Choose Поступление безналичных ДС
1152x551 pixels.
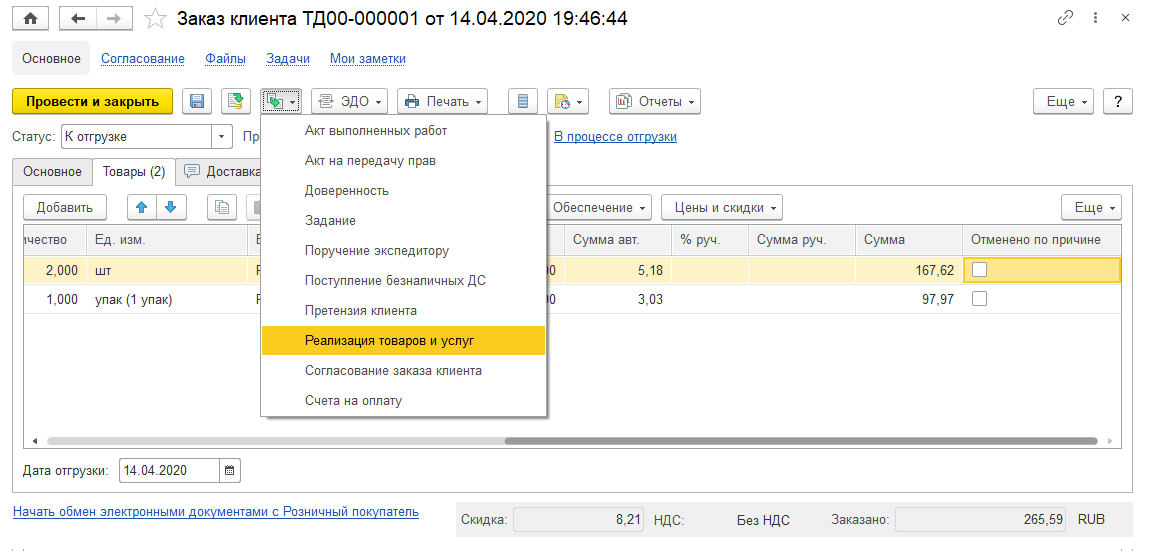point(403,281)
